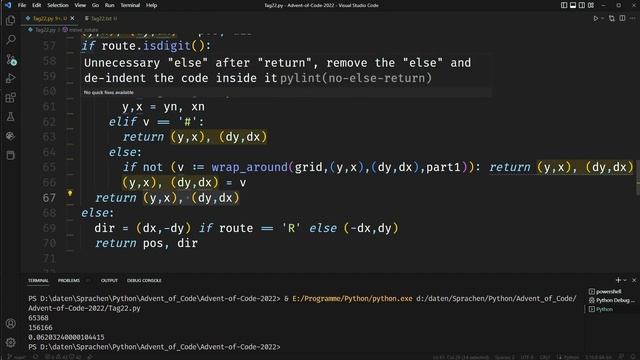
Task: Open the Manage gear settings
Action: click(11, 342)
